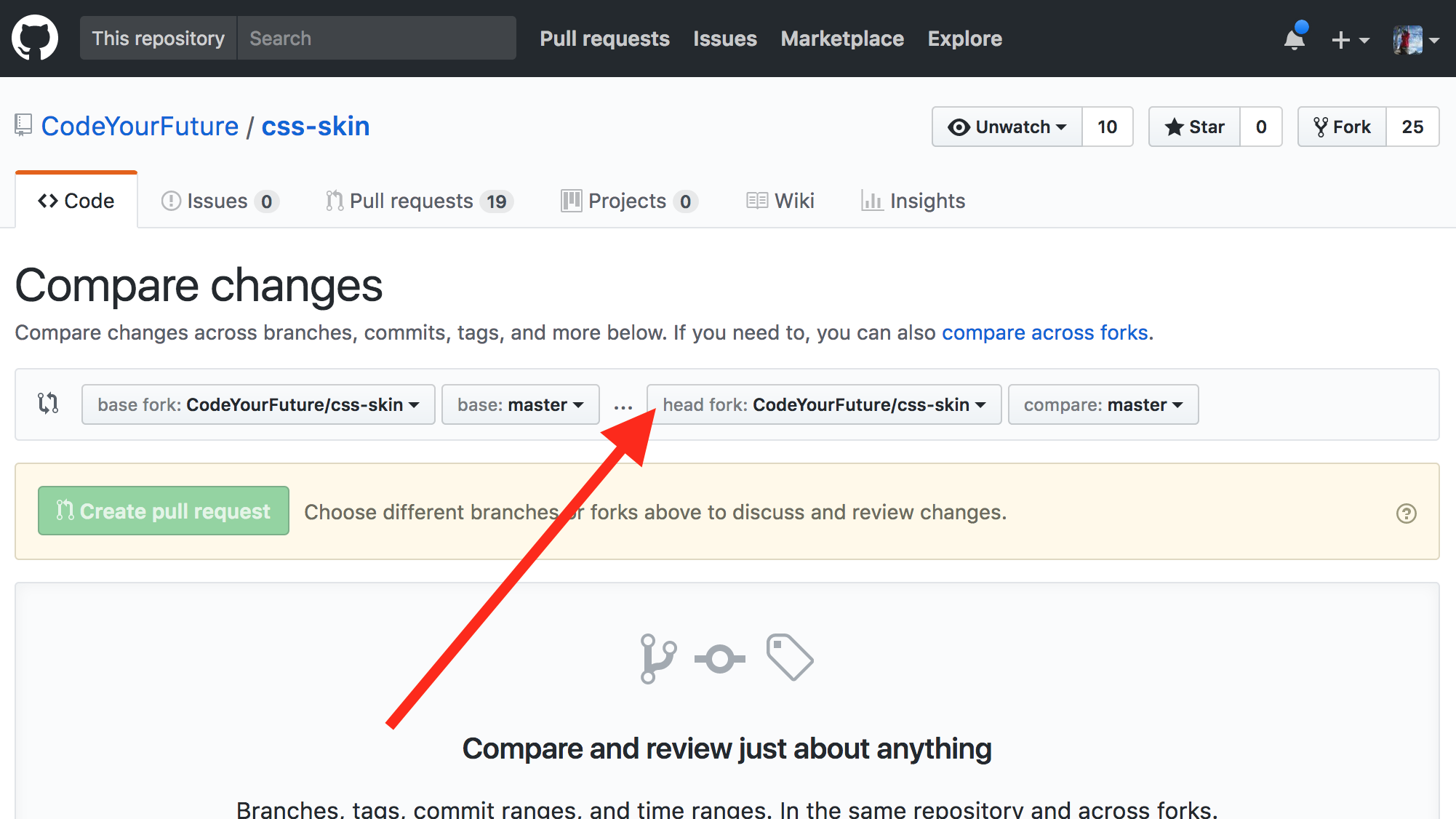Open the css-skin repository link
This screenshot has width=1456, height=819.
pyautogui.click(x=316, y=126)
